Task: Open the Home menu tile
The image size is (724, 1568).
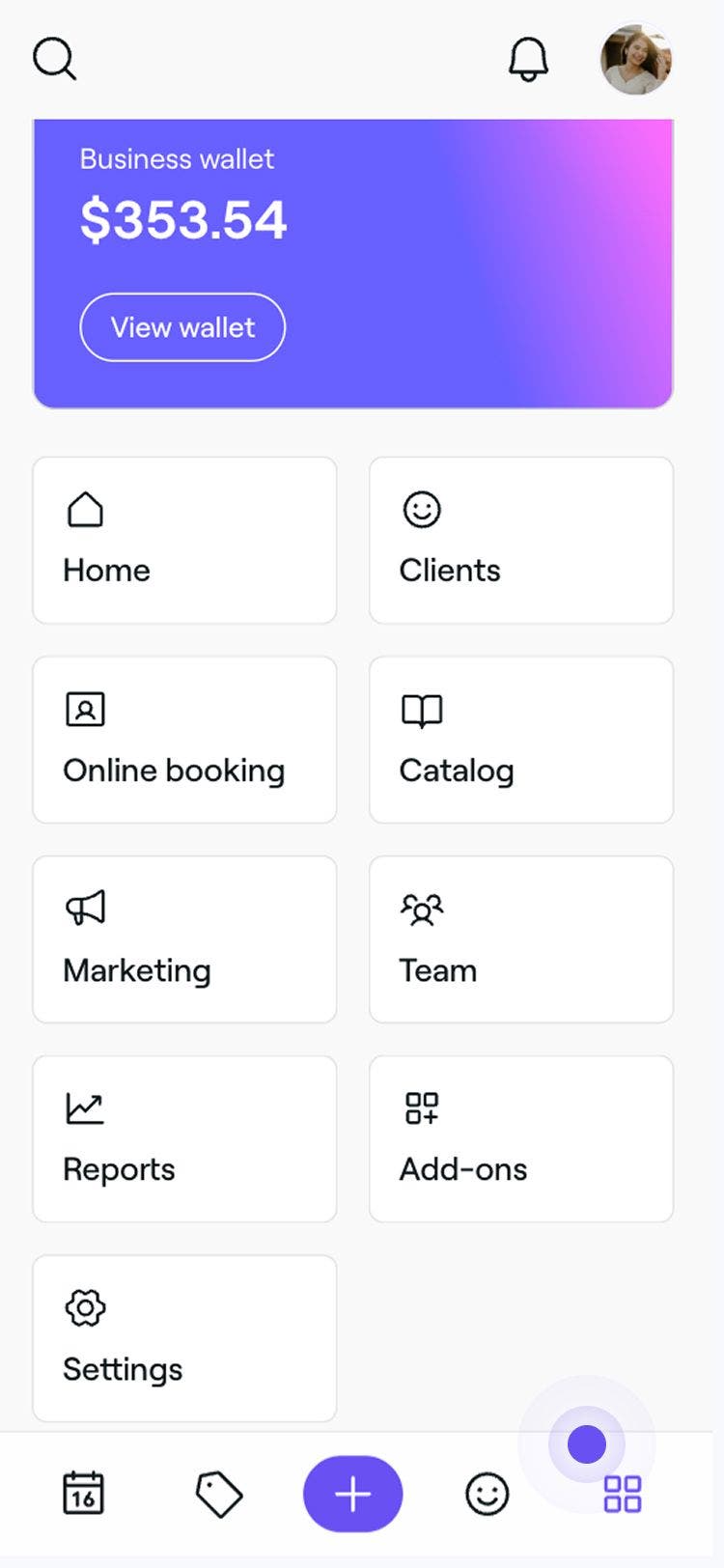Action: [x=184, y=540]
